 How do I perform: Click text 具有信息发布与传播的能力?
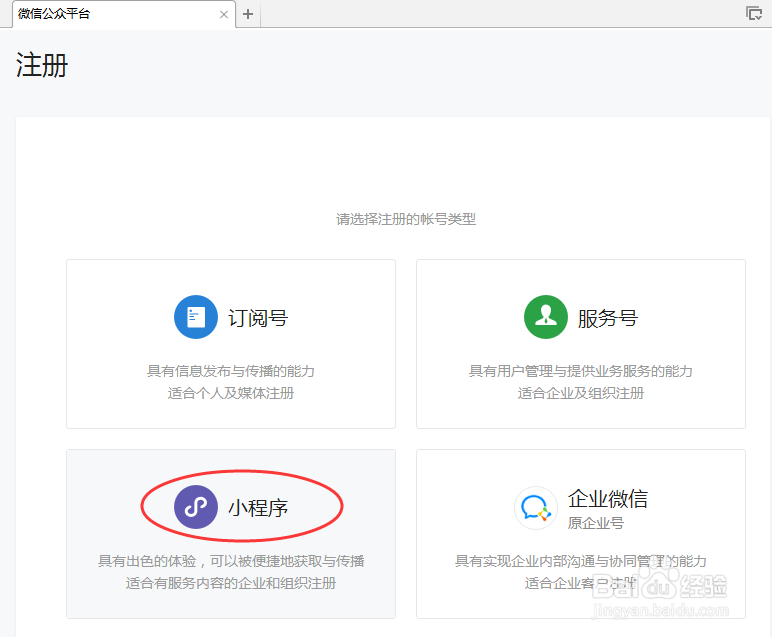[x=231, y=371]
